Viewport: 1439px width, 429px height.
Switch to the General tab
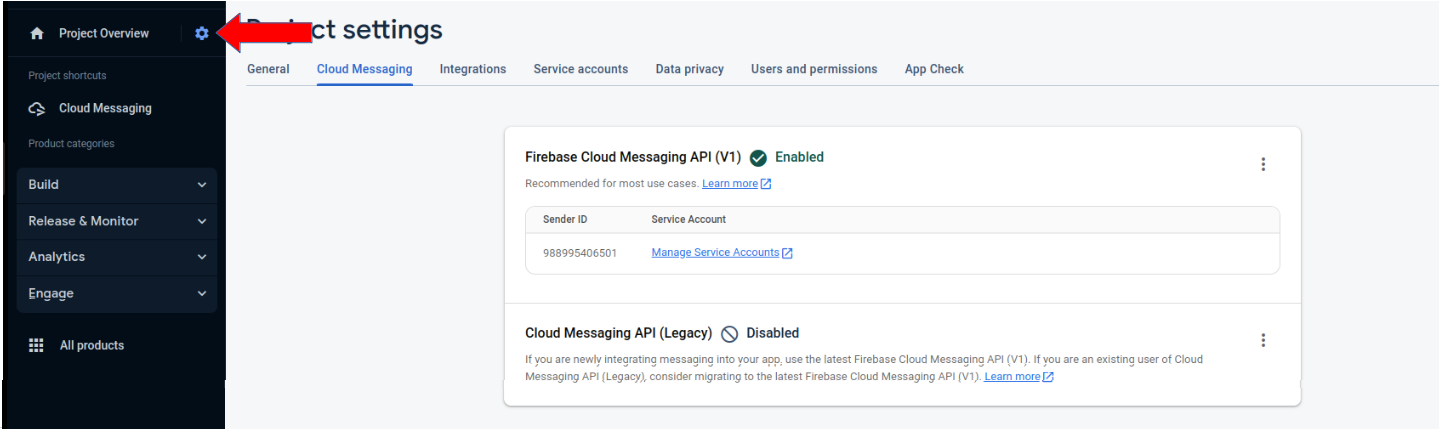pyautogui.click(x=268, y=69)
